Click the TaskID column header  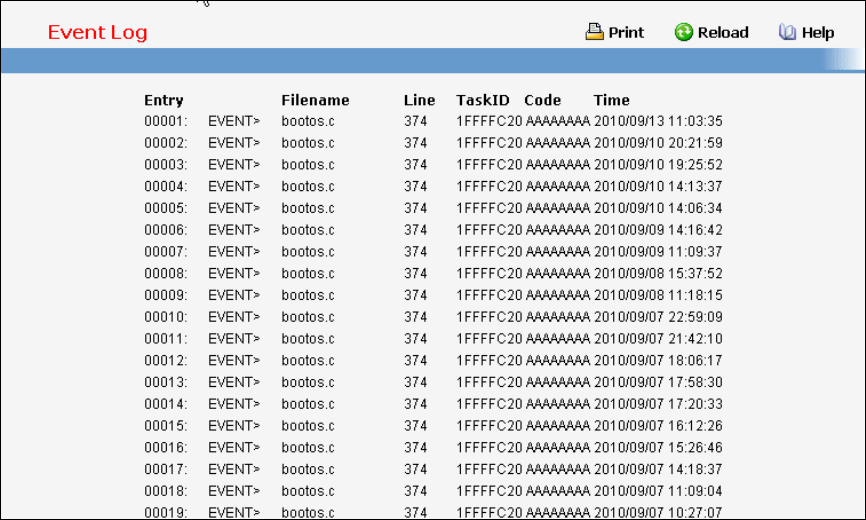[x=483, y=100]
